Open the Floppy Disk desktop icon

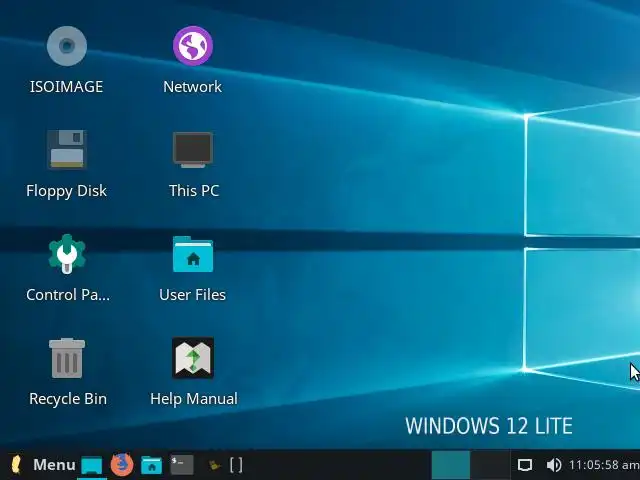click(67, 150)
